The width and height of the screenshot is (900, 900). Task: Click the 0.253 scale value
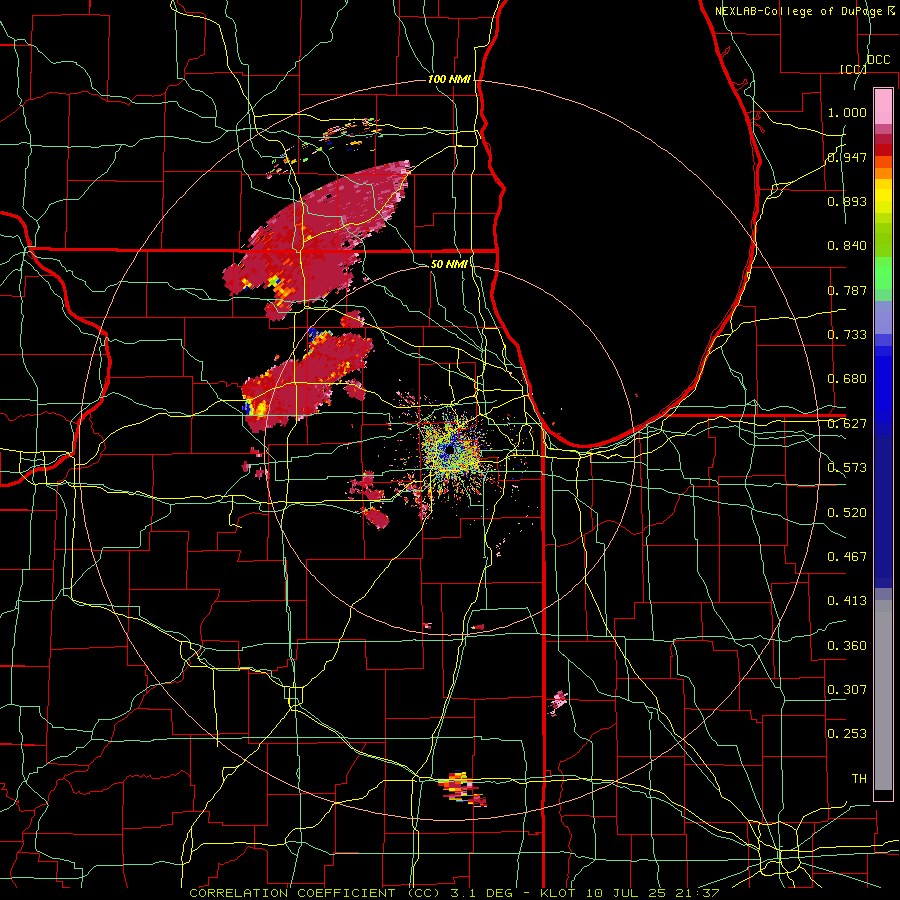pyautogui.click(x=847, y=734)
